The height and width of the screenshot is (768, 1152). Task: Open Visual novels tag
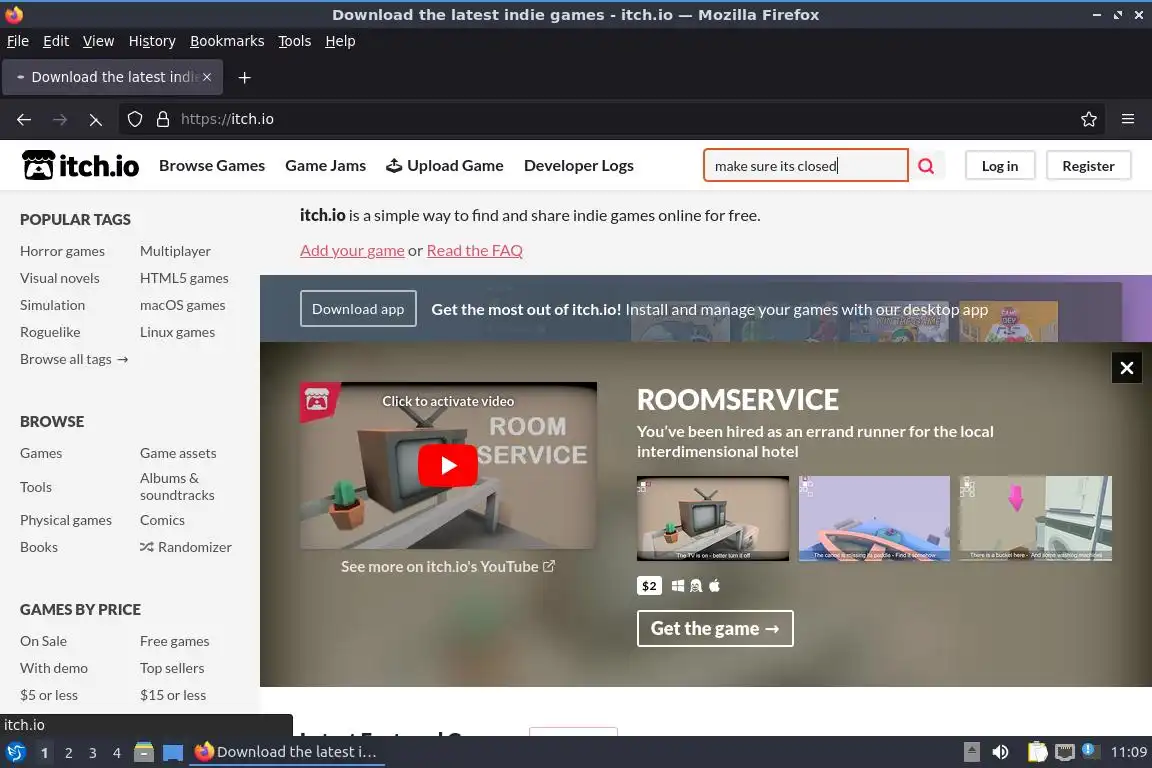[x=60, y=279]
